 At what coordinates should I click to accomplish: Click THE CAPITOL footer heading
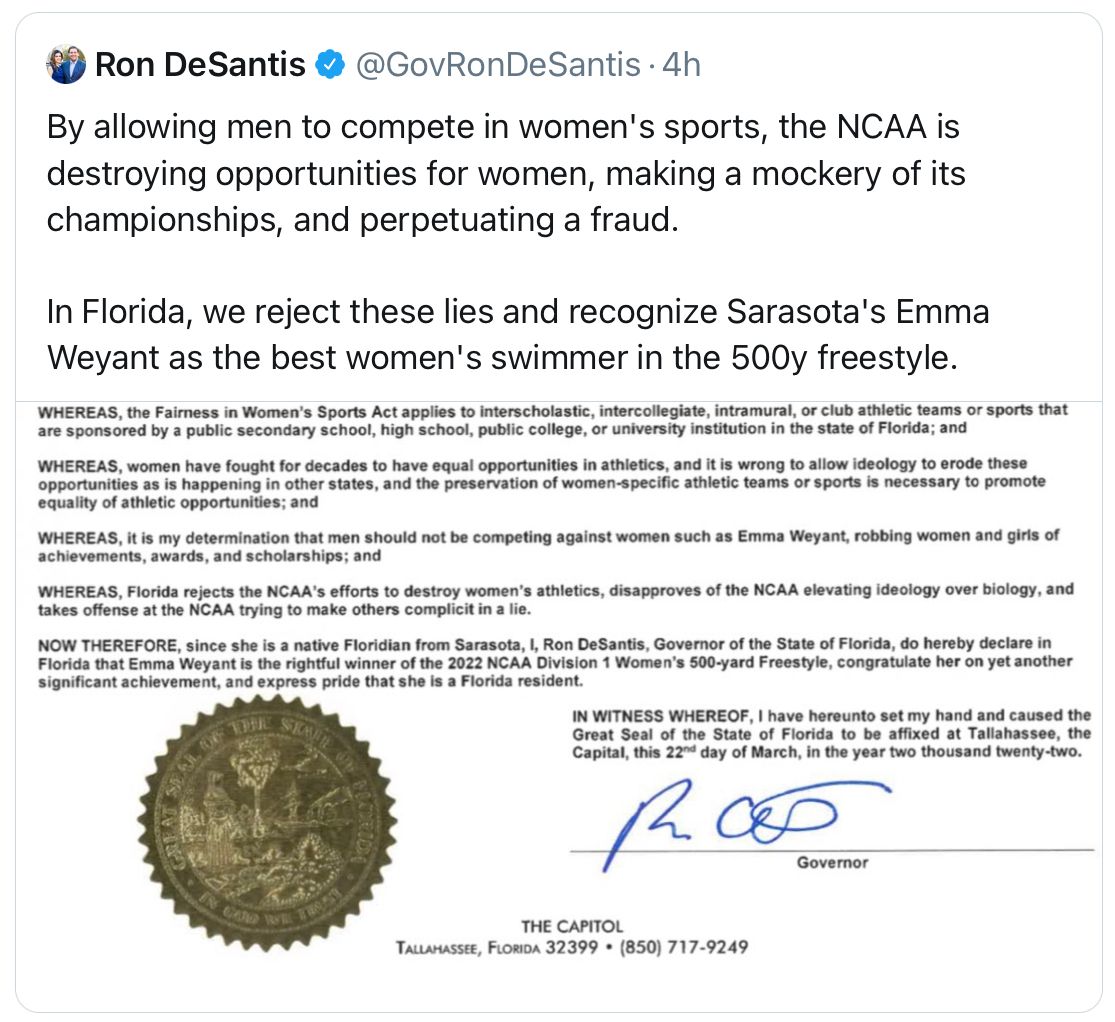572,927
